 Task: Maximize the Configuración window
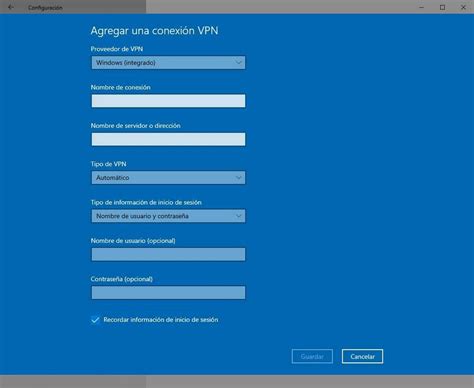442,7
